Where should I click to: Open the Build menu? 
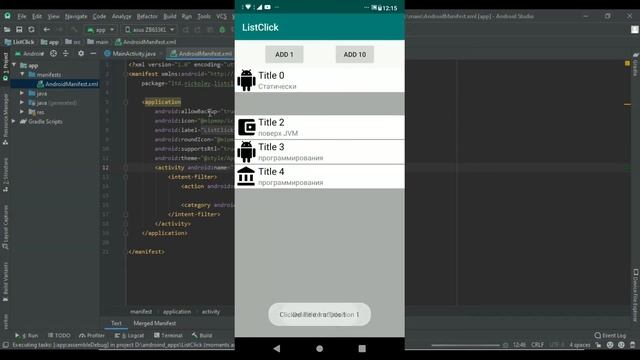coord(170,16)
